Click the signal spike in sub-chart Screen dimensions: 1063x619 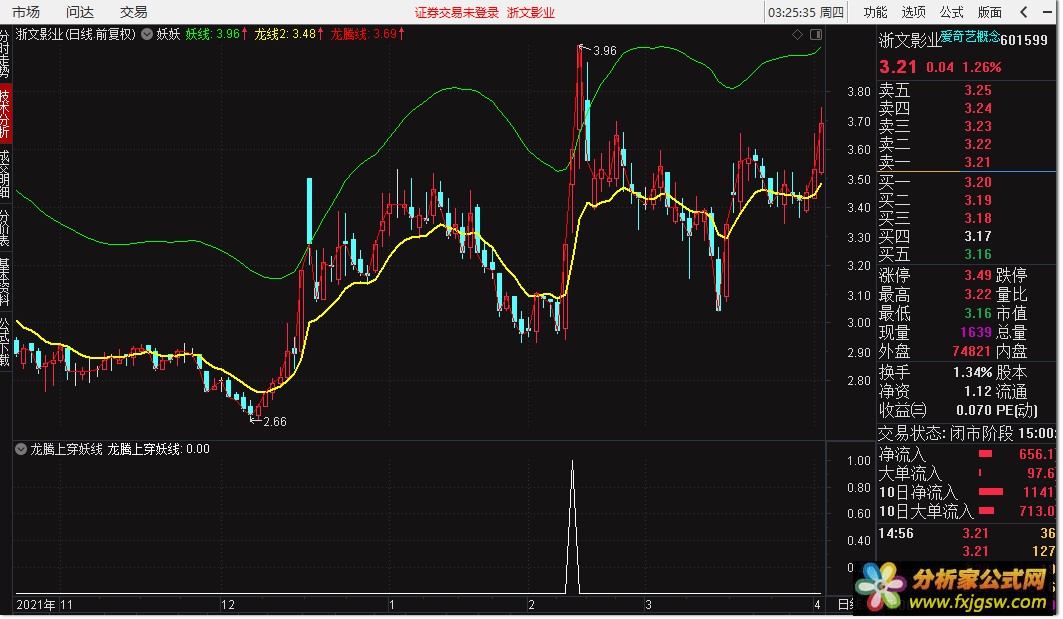tap(573, 527)
